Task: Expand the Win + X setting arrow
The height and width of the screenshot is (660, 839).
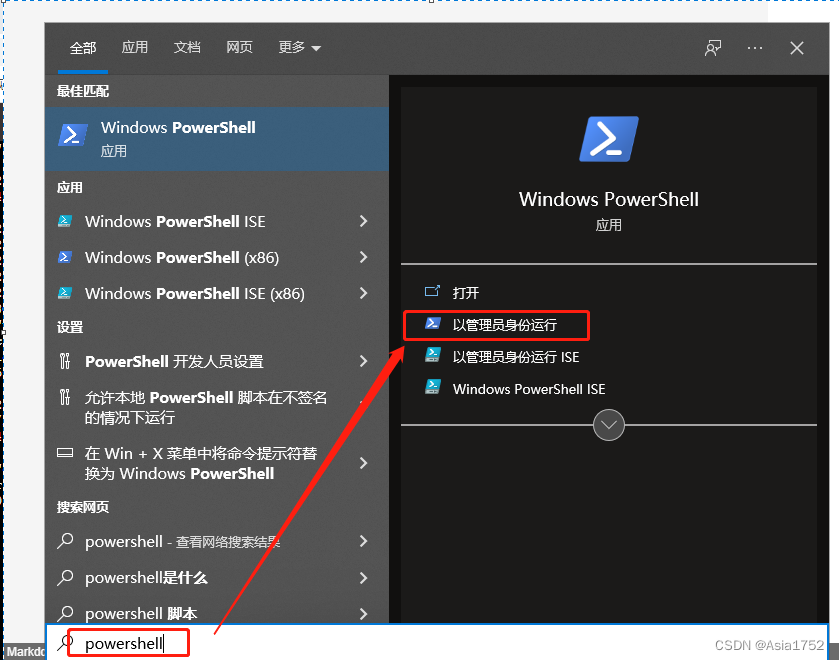Action: coord(364,463)
